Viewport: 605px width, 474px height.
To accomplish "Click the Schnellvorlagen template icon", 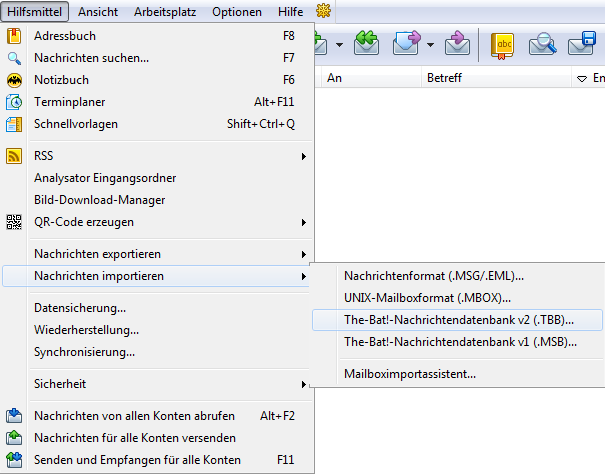I will point(14,124).
